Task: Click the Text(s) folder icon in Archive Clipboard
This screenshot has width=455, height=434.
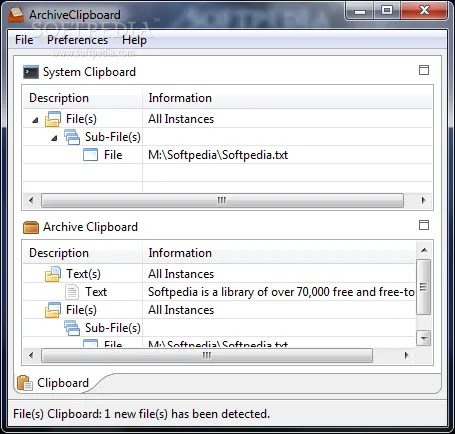Action: coord(53,274)
